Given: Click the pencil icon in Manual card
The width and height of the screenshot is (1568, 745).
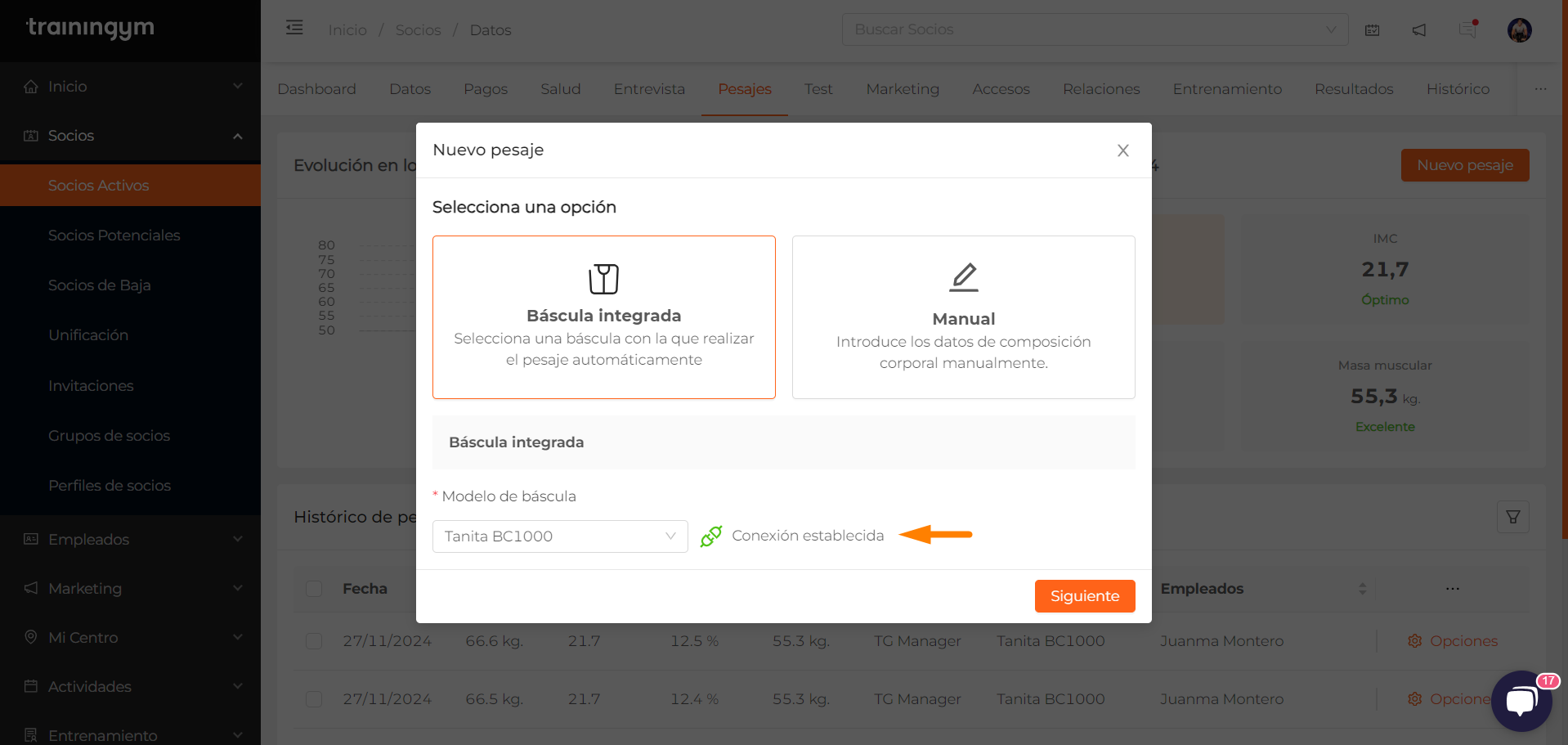Looking at the screenshot, I should point(964,277).
